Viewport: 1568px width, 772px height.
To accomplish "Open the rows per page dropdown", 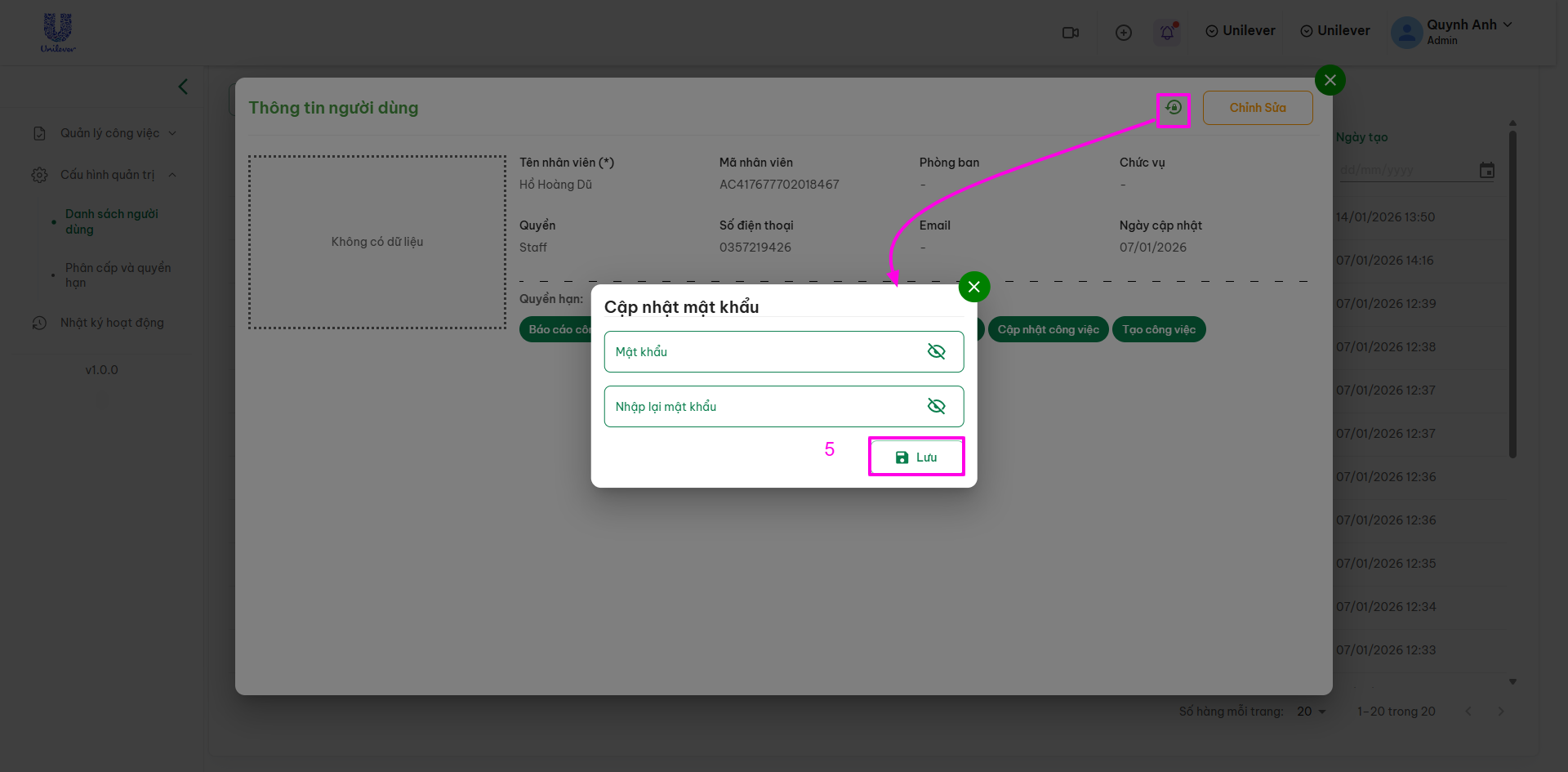I will tap(1311, 712).
